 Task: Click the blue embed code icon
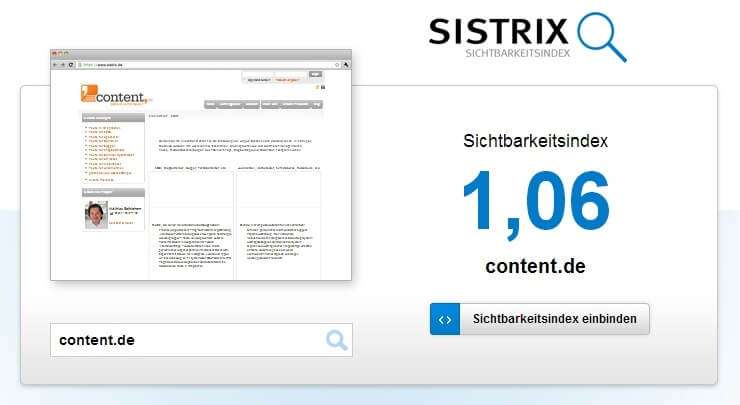[x=445, y=320]
